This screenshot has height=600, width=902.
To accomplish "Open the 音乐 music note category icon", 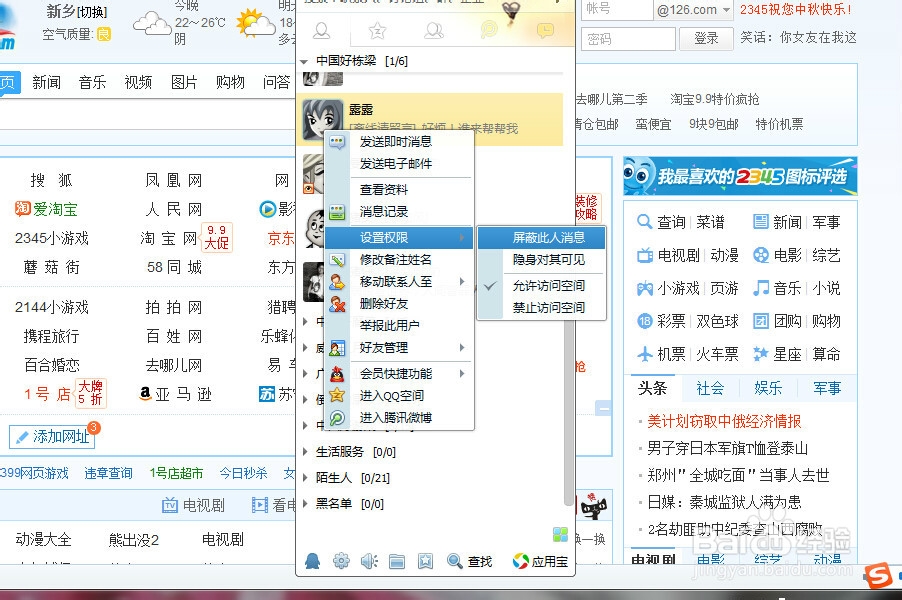I will 760,288.
